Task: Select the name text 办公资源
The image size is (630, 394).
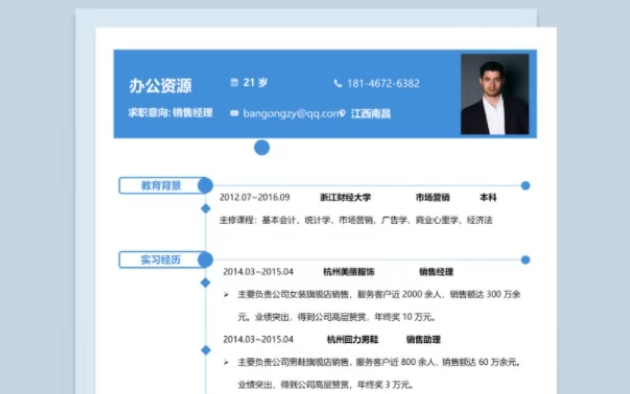Action: [x=160, y=86]
